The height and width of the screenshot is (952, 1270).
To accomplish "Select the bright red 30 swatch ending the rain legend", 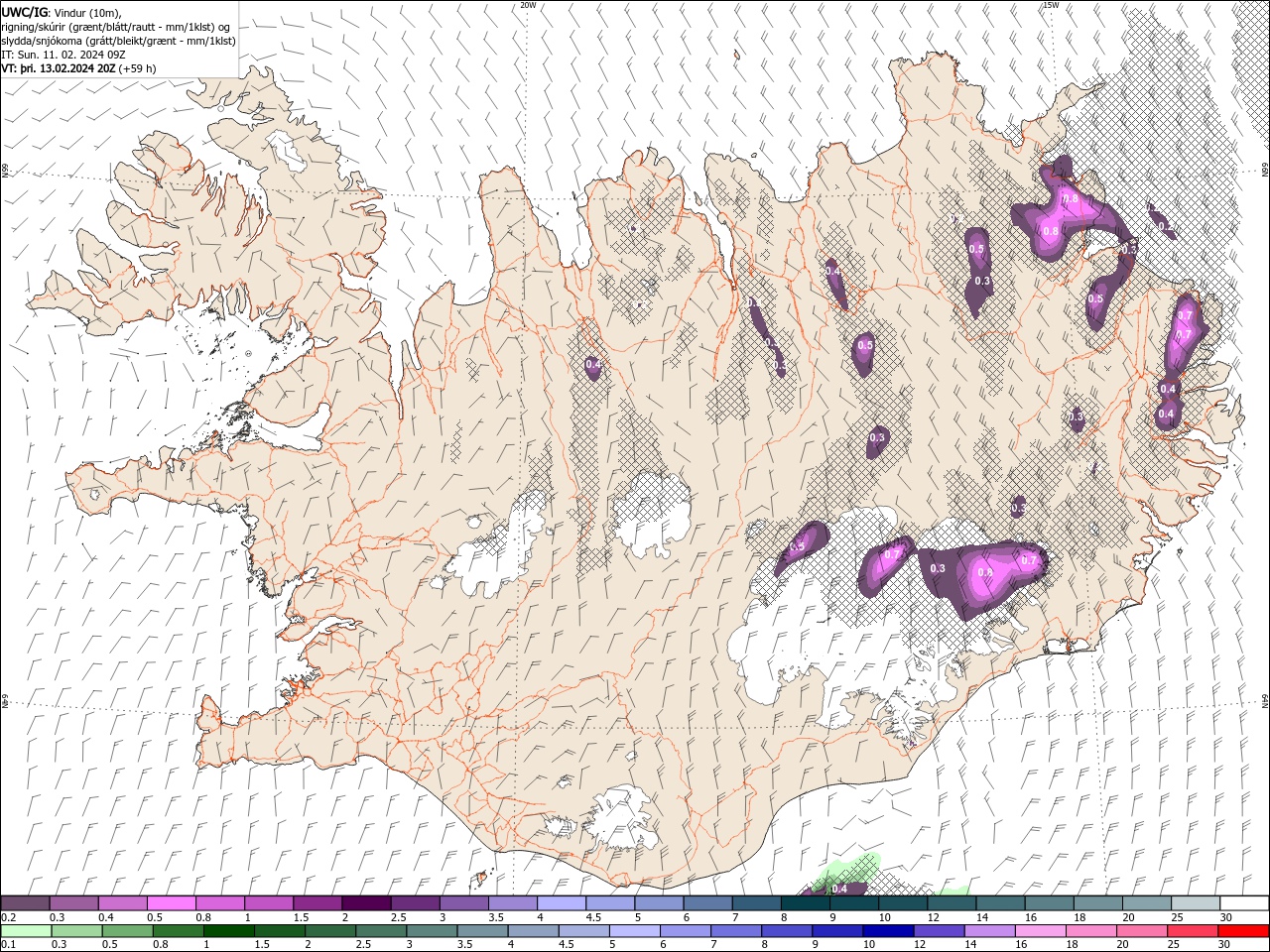I will pyautogui.click(x=1244, y=931).
